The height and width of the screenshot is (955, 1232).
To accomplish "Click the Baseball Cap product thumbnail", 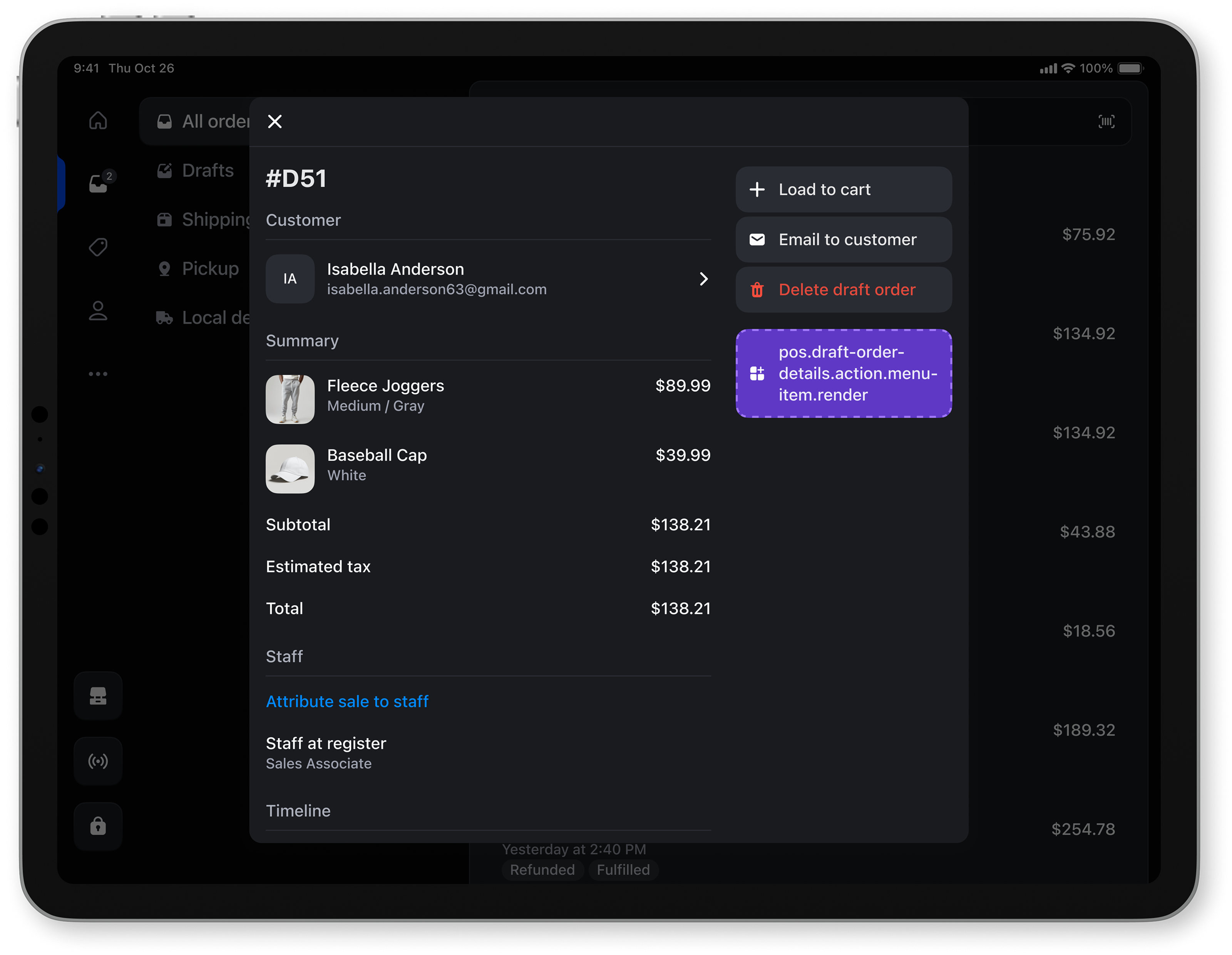I will click(290, 469).
